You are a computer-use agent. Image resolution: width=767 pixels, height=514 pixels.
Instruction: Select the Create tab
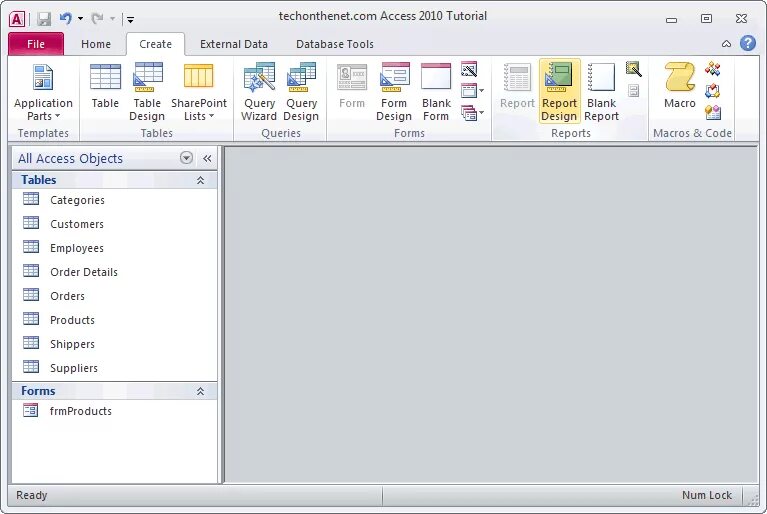[x=155, y=44]
